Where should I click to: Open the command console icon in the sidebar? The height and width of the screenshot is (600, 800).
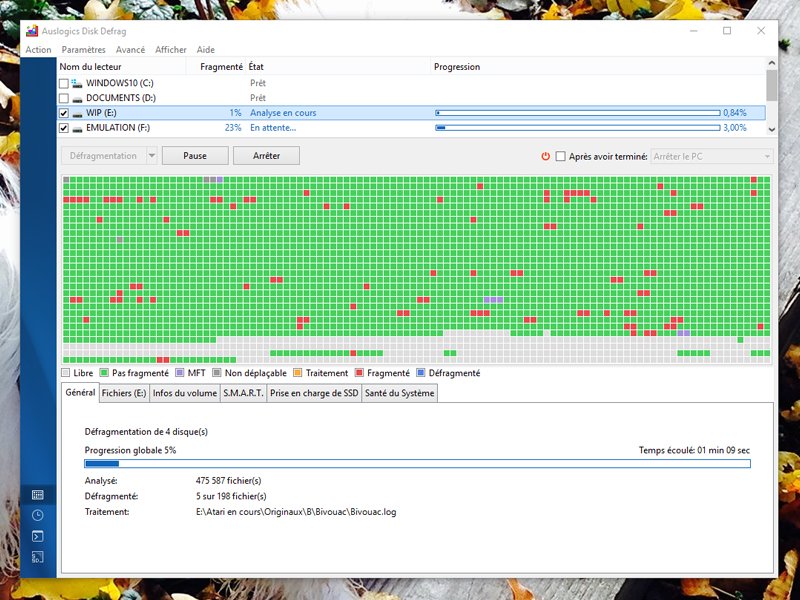pos(38,536)
